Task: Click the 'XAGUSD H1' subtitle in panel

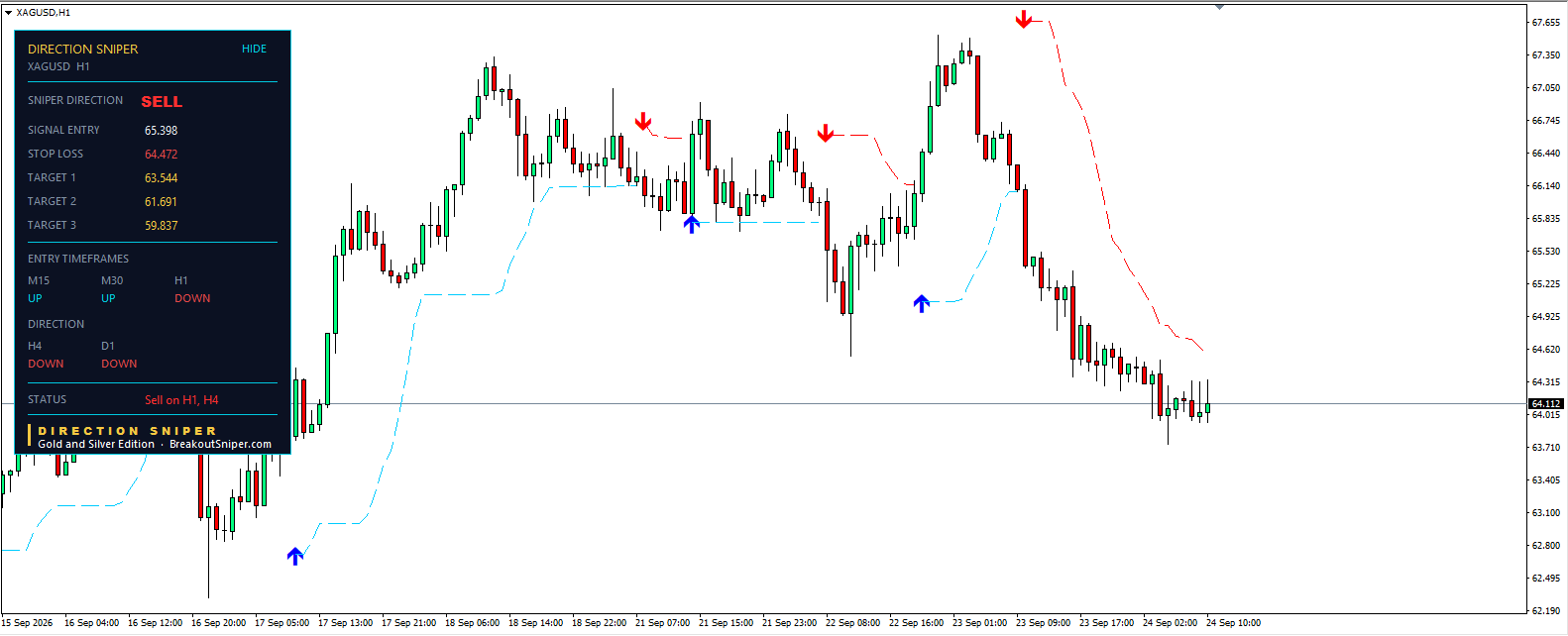Action: [58, 66]
